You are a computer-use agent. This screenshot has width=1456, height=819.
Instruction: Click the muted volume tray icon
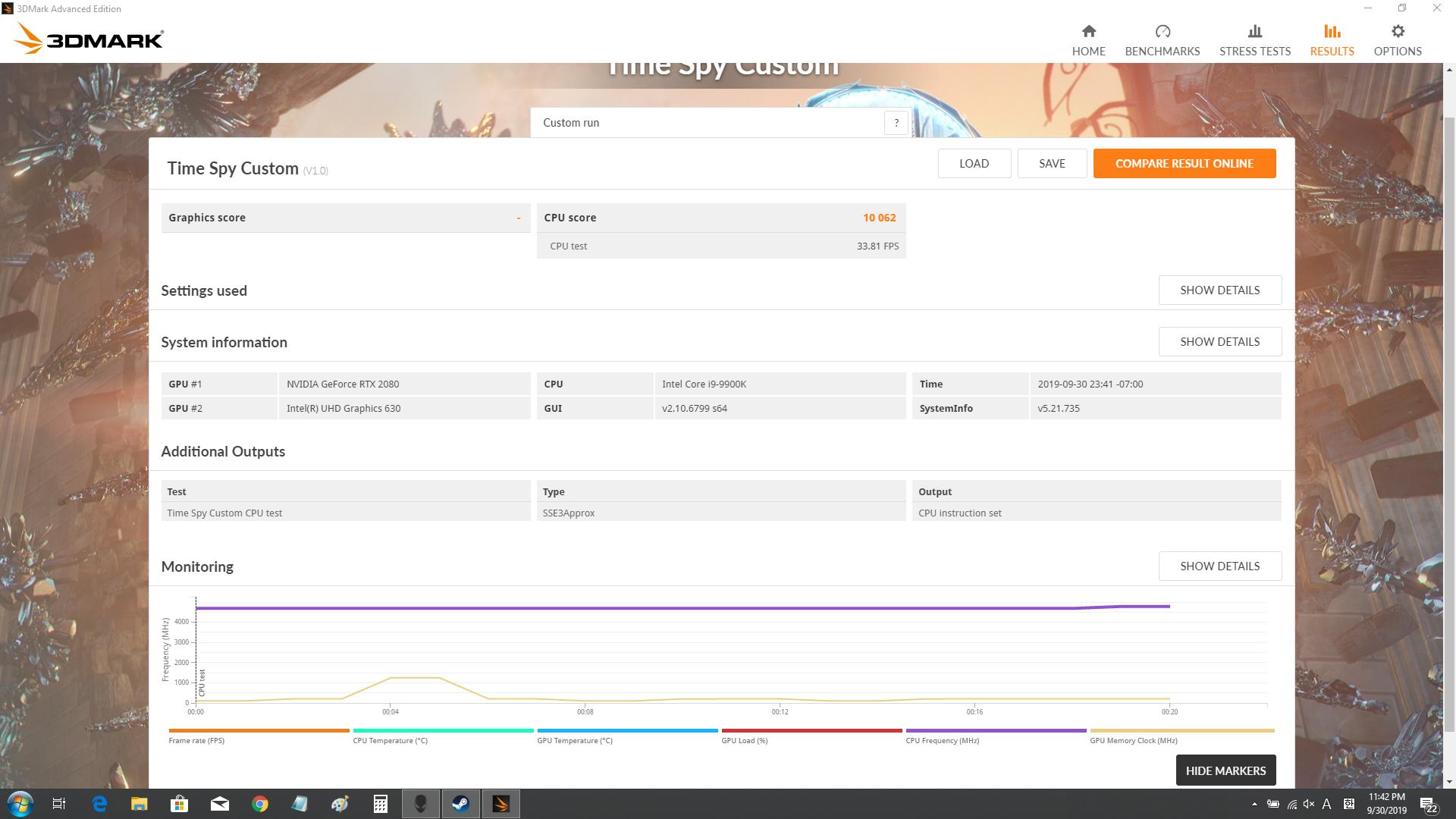tap(1309, 804)
